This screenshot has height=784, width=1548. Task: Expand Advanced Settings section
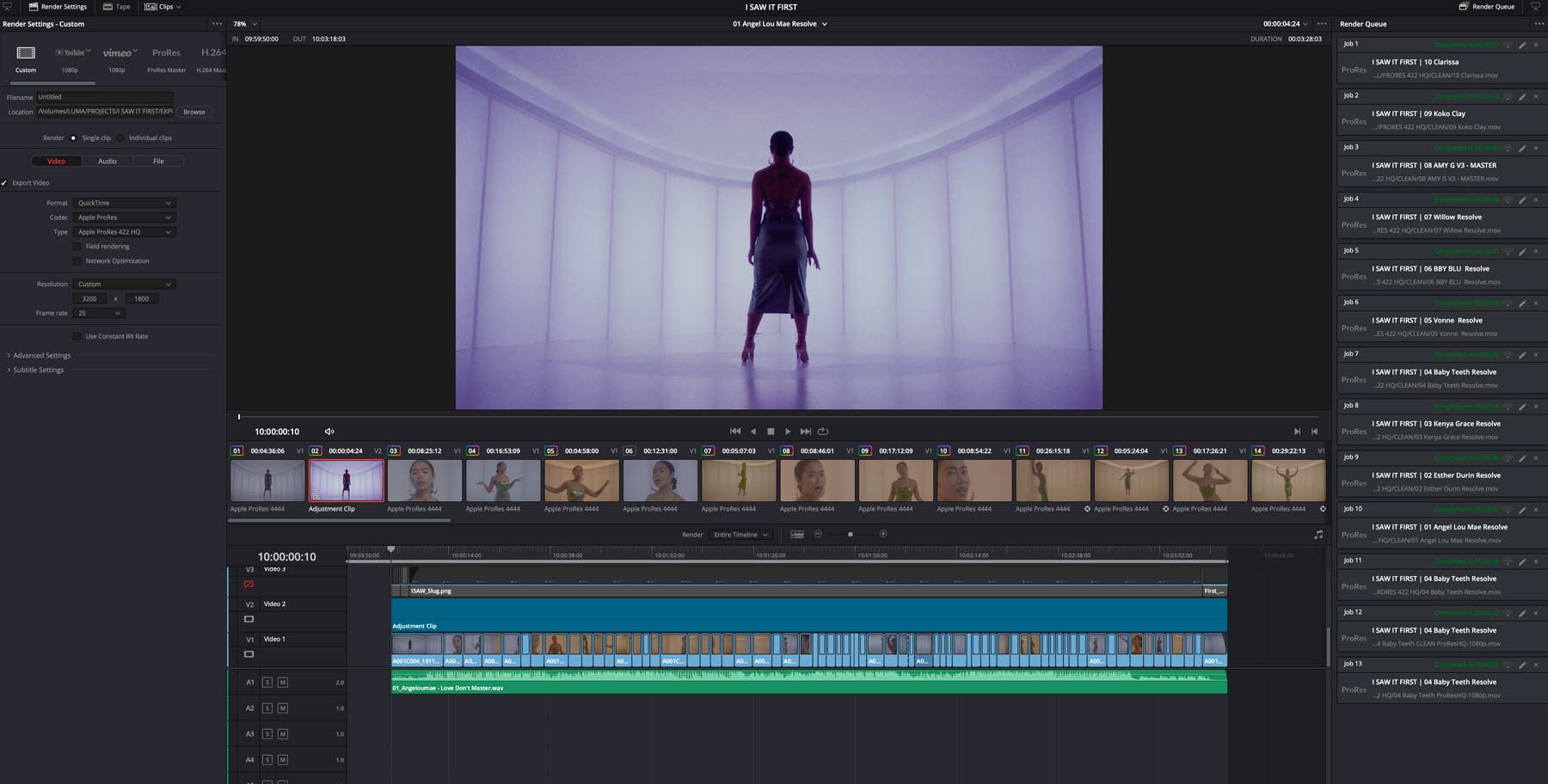[x=40, y=355]
